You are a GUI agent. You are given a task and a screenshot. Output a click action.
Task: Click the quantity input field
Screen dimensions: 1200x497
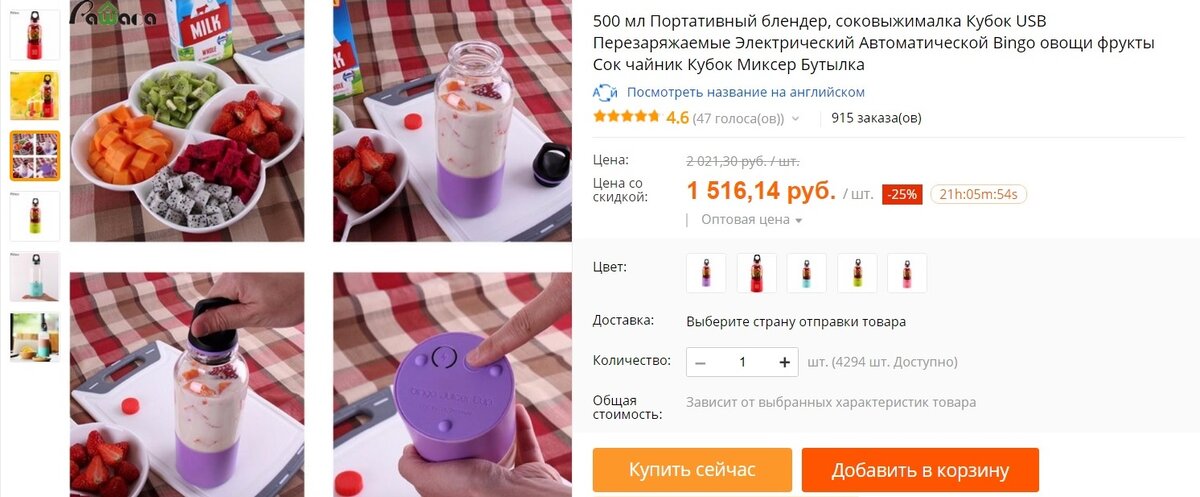point(743,362)
